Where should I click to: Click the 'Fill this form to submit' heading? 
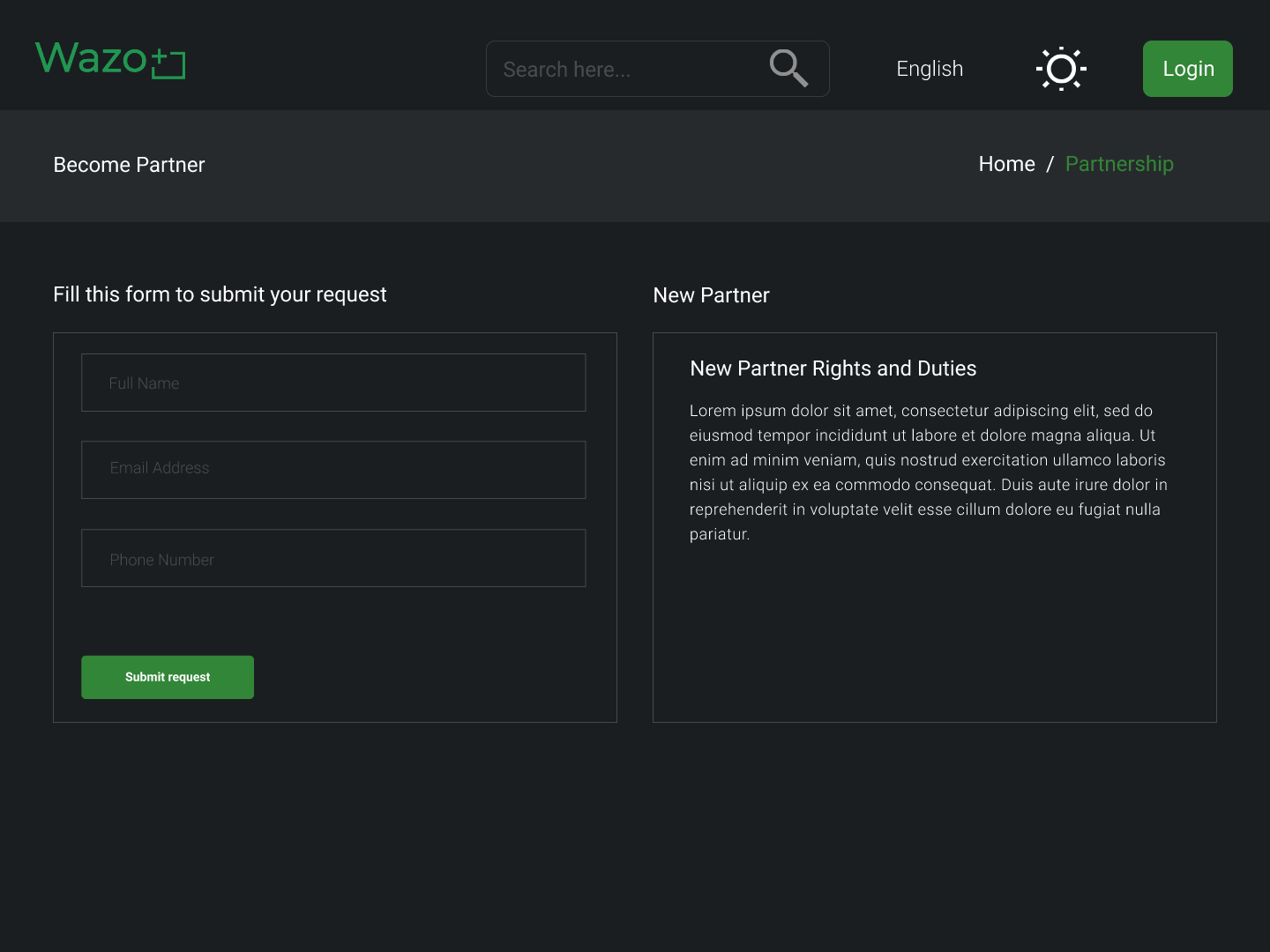[220, 294]
